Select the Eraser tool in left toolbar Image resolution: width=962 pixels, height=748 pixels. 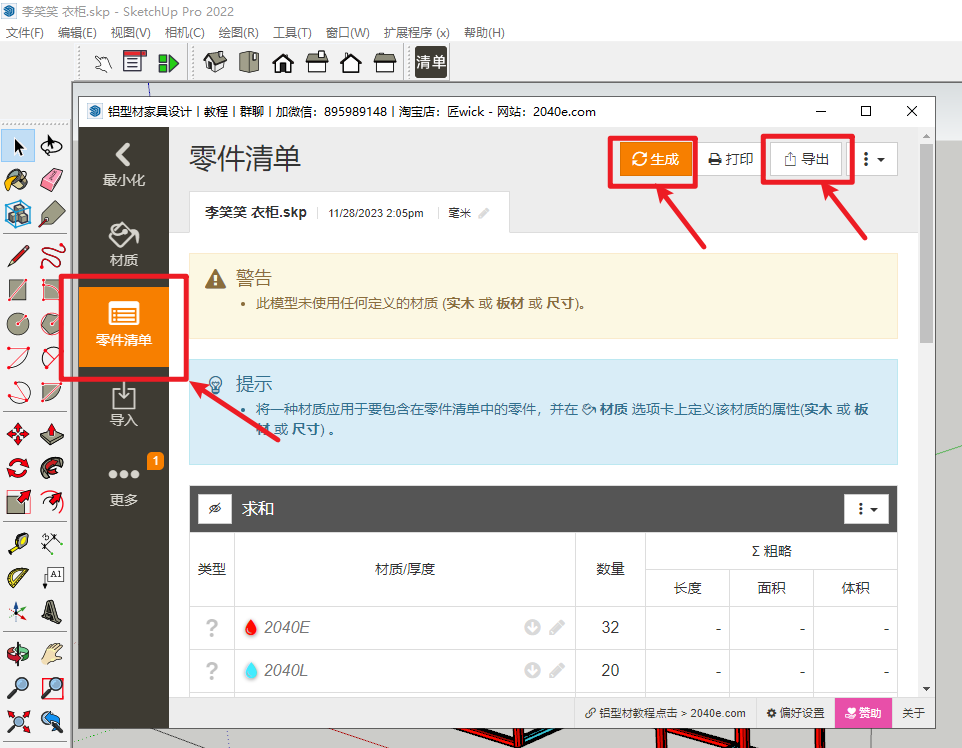pos(52,180)
